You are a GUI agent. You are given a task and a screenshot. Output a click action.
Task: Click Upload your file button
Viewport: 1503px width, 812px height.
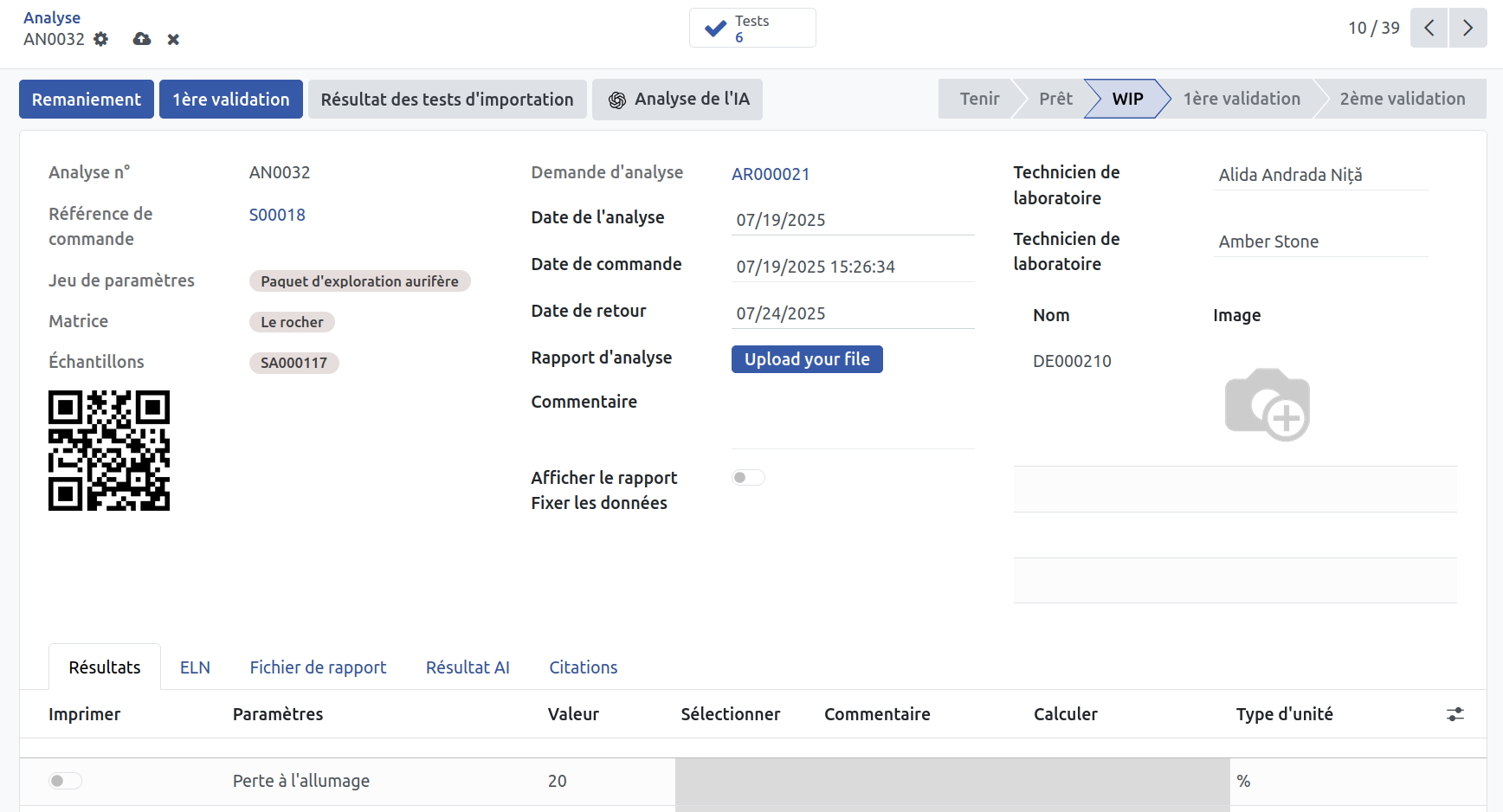click(x=807, y=359)
